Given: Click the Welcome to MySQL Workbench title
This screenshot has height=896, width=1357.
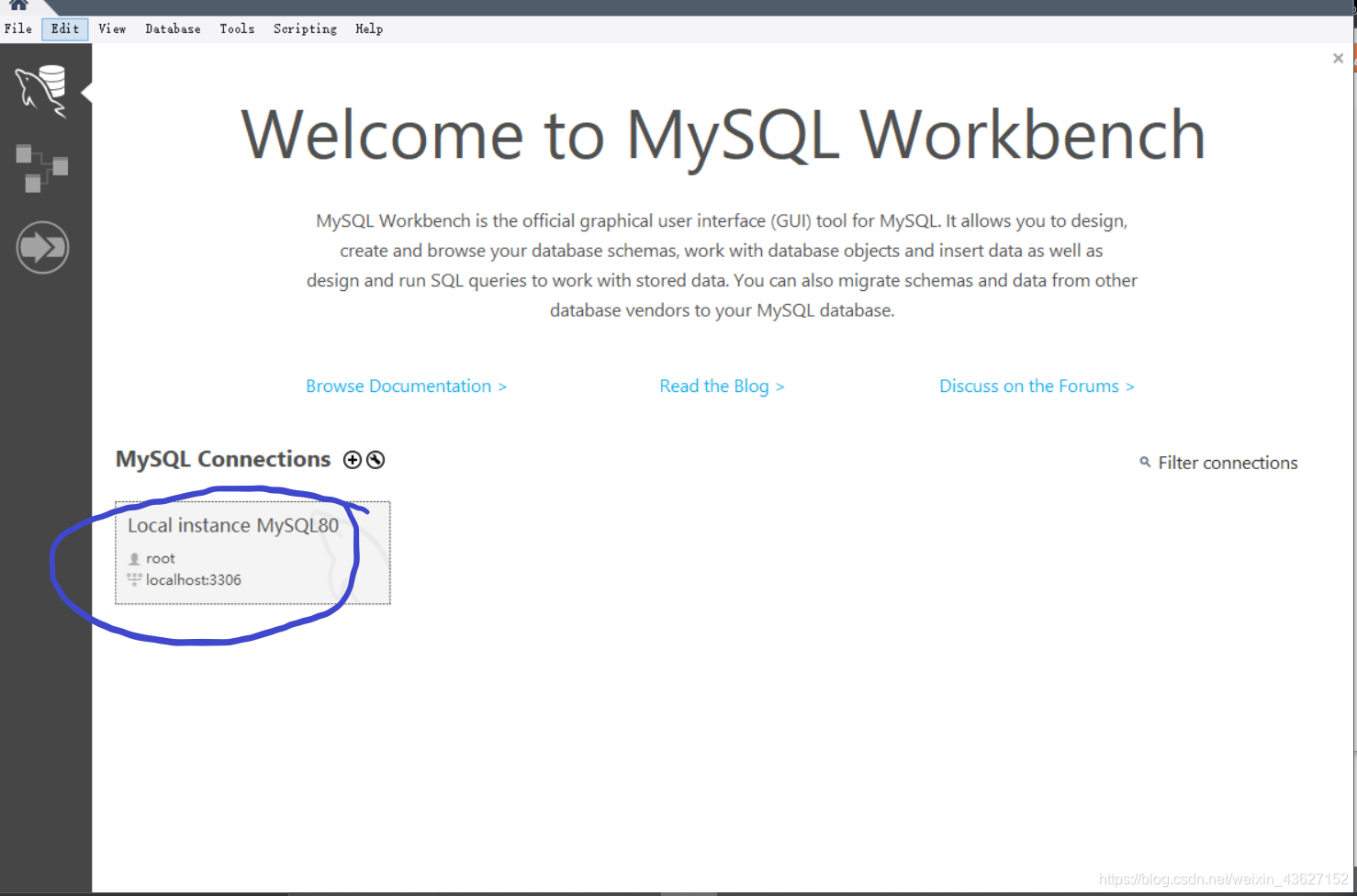Looking at the screenshot, I should pyautogui.click(x=723, y=135).
